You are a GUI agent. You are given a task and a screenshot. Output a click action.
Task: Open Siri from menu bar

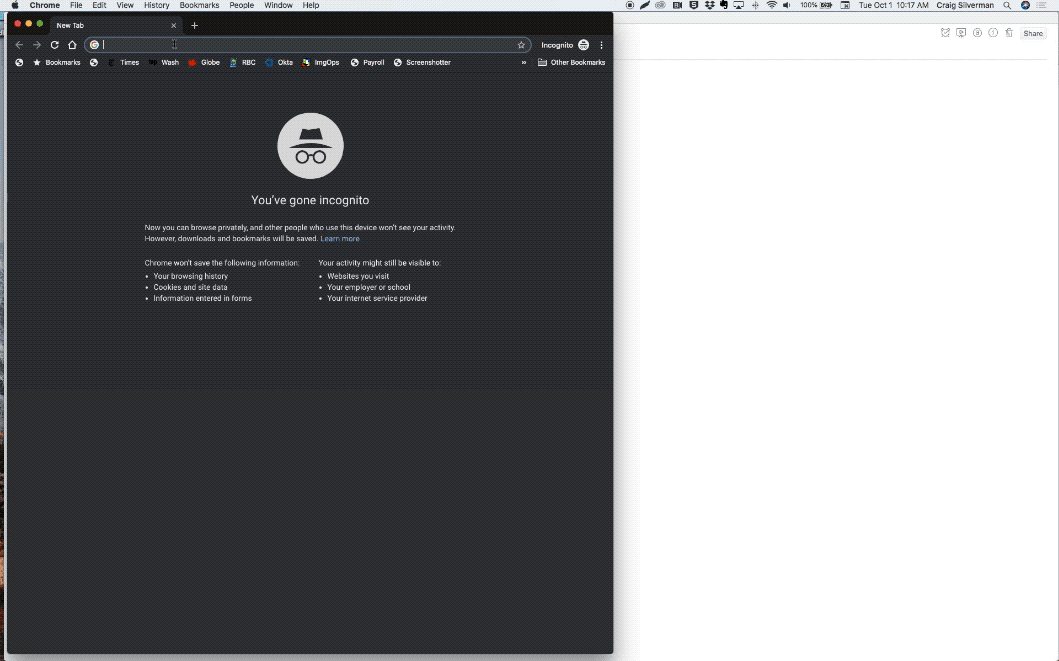pyautogui.click(x=1025, y=5)
